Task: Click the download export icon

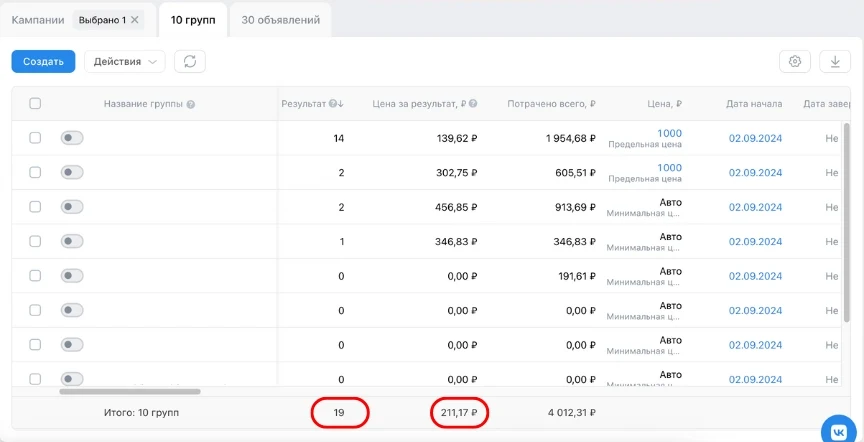Action: coord(835,62)
